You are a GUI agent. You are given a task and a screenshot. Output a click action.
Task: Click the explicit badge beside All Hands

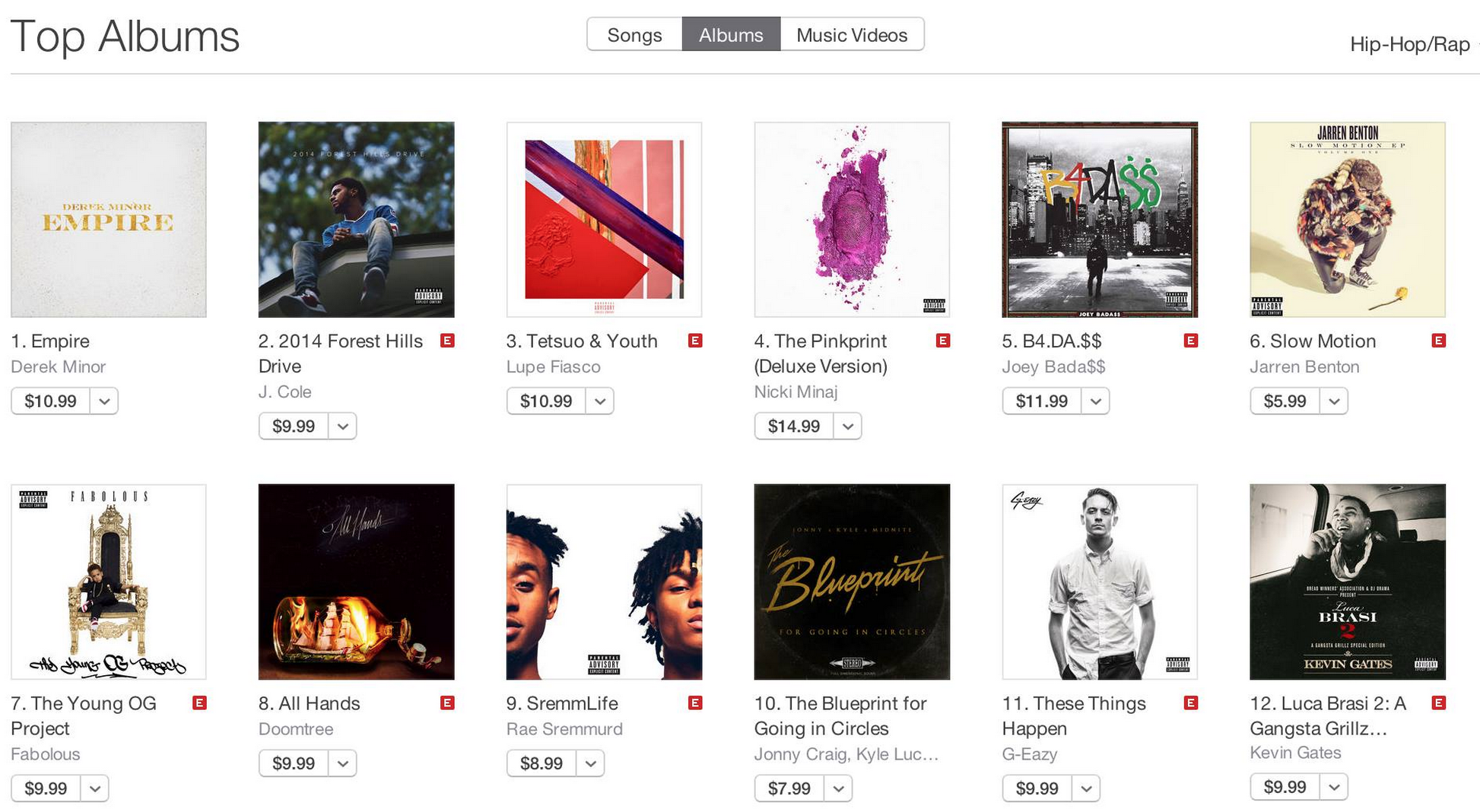447,703
